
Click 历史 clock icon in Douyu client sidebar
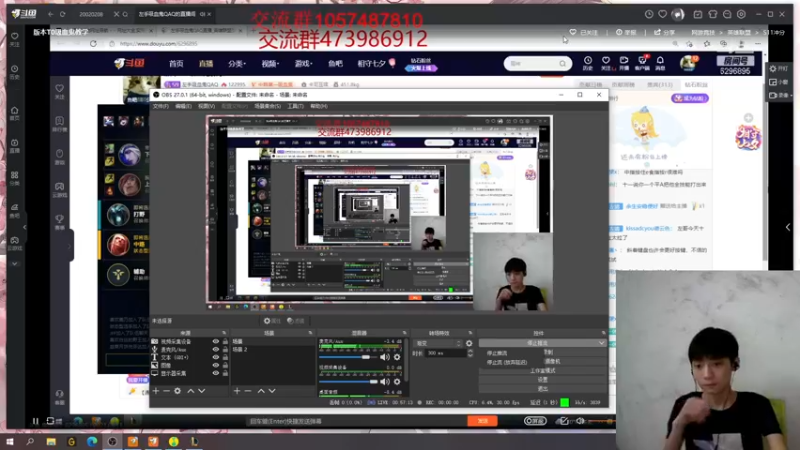[x=15, y=71]
